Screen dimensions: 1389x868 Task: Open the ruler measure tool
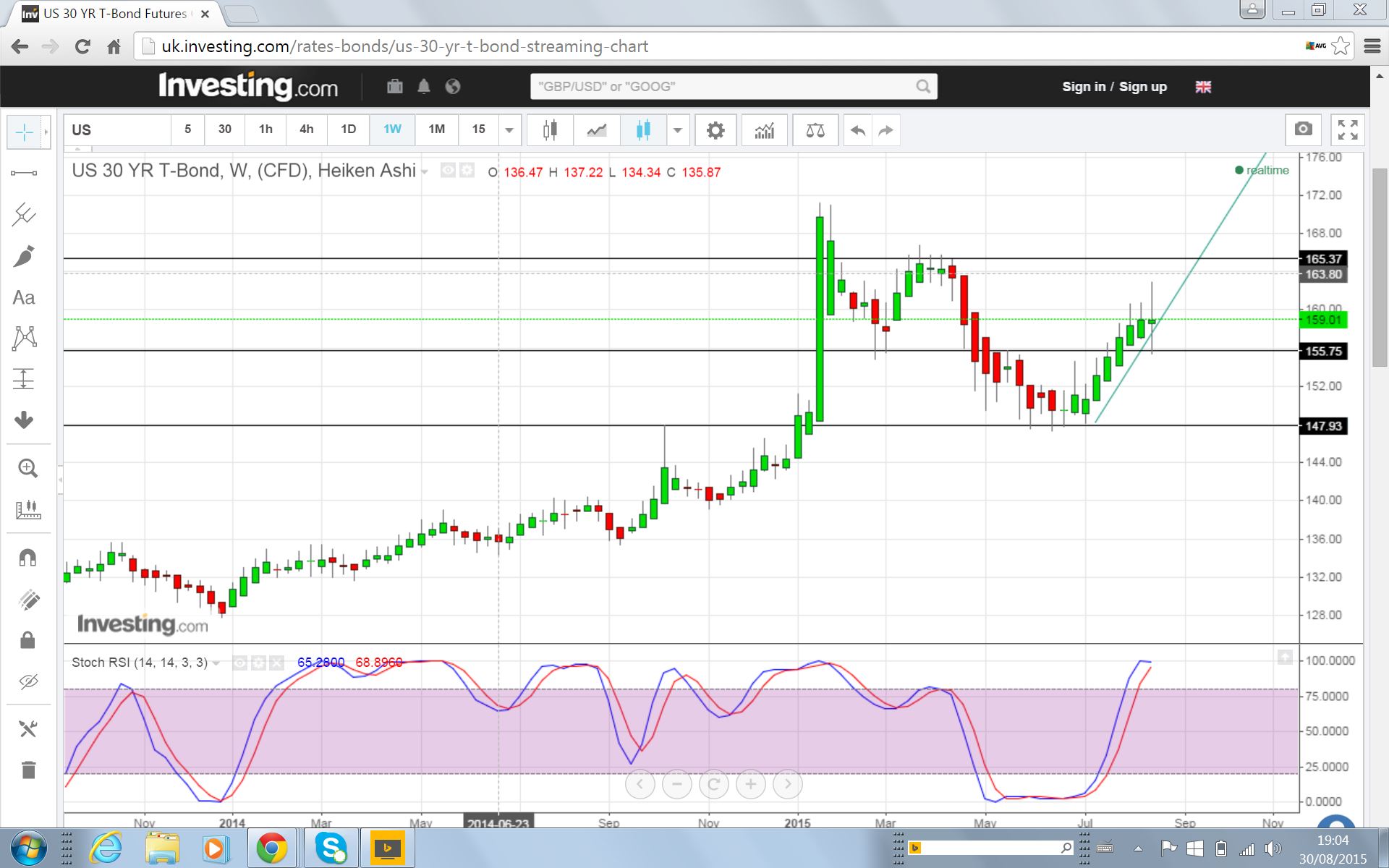(27, 509)
